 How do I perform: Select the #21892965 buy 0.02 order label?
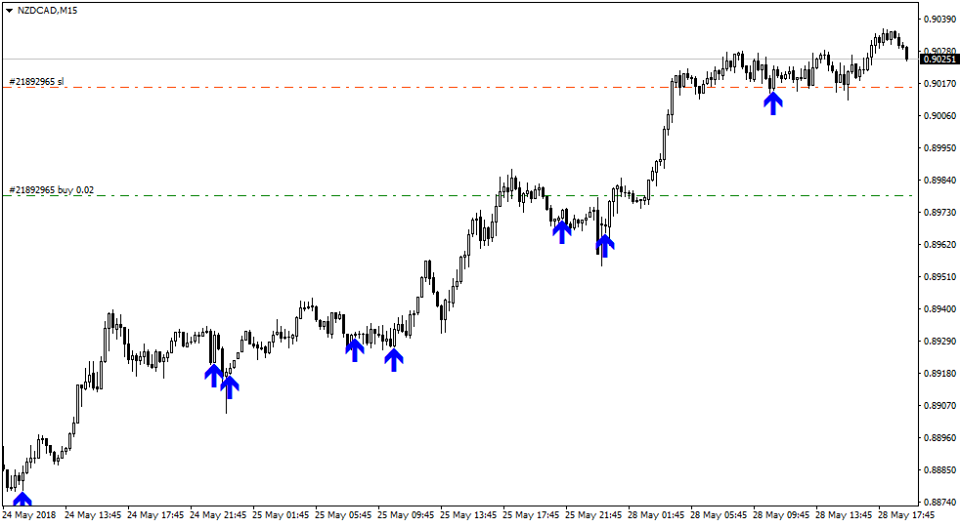(x=51, y=189)
